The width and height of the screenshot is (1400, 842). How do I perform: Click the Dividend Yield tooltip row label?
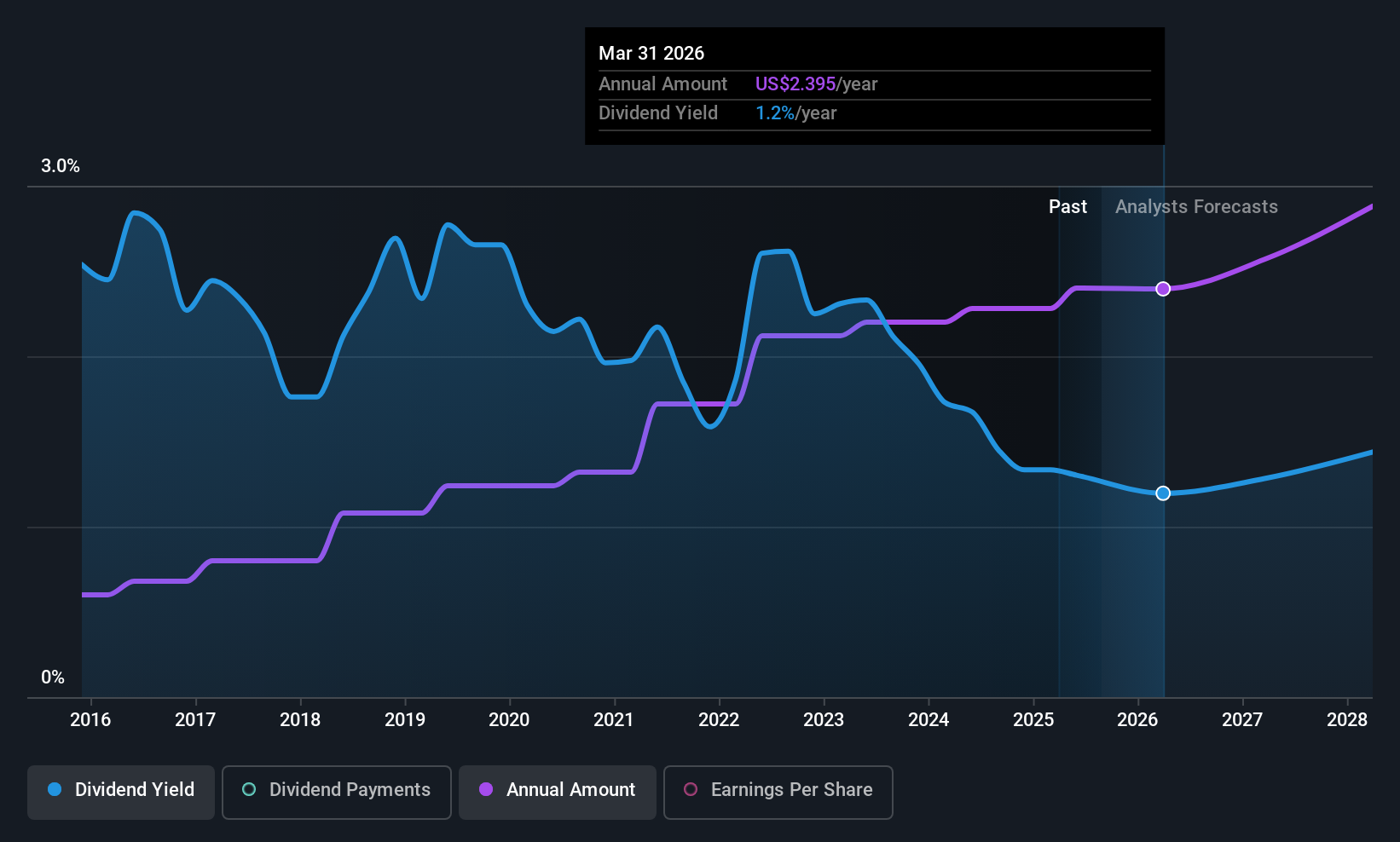(658, 113)
